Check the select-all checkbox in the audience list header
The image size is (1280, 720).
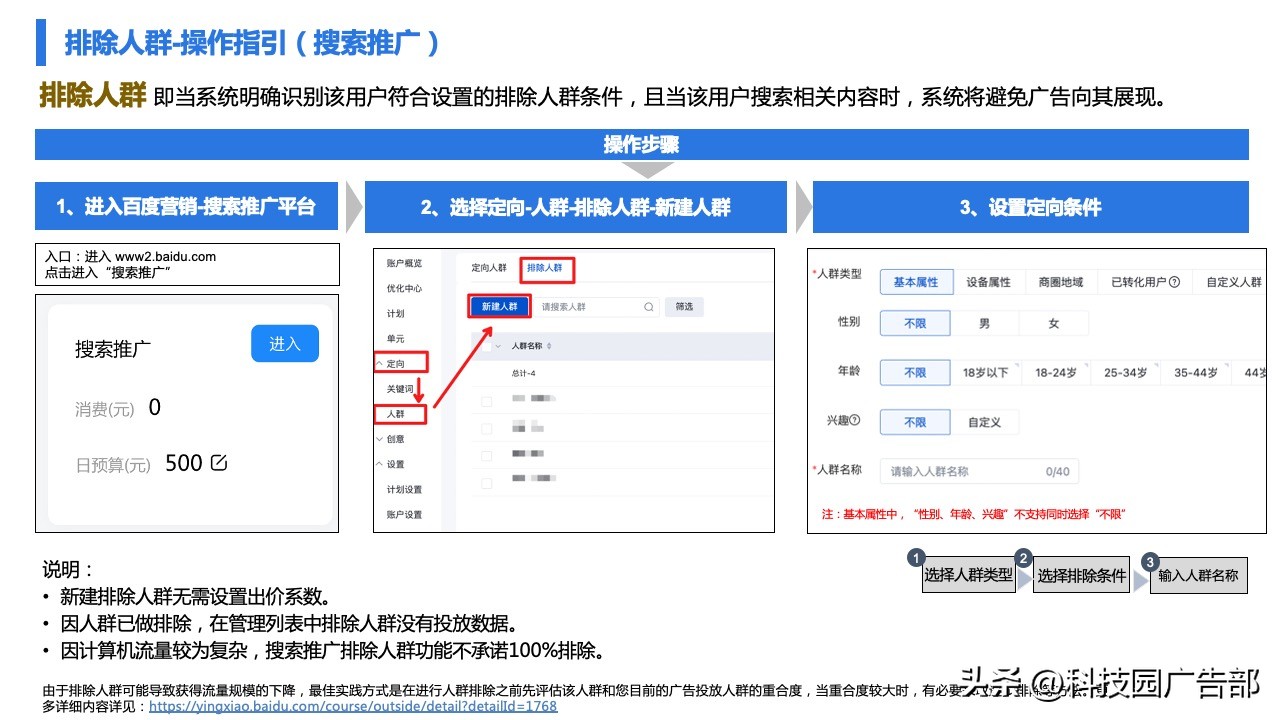487,347
